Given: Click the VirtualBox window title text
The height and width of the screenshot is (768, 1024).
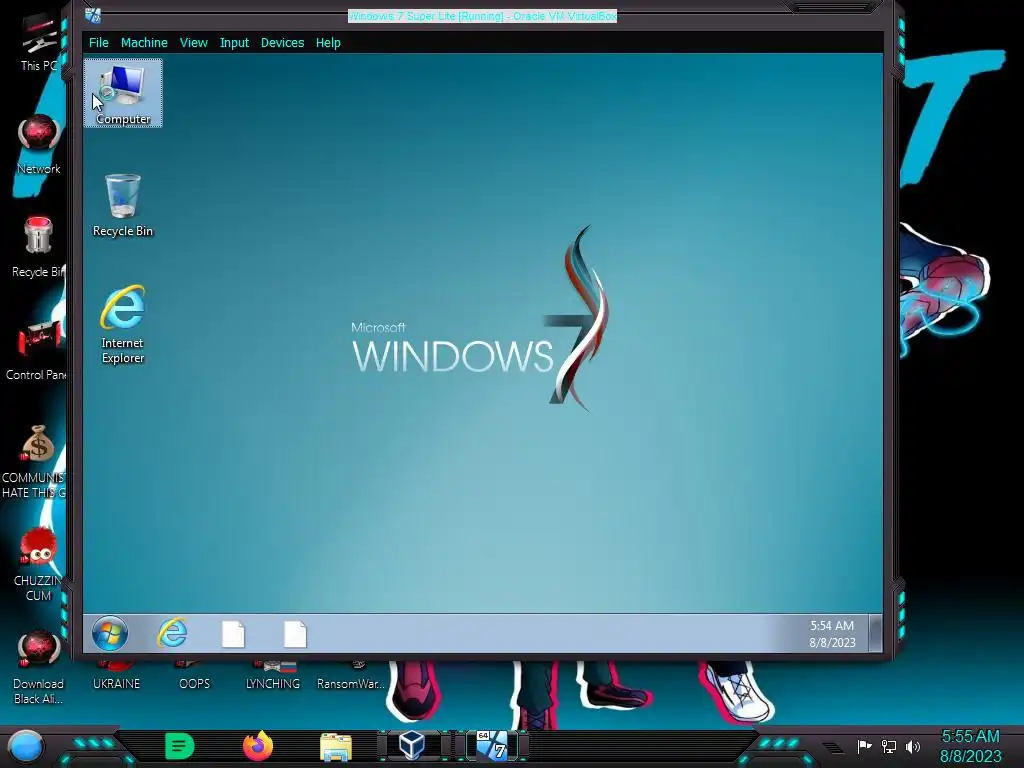Looking at the screenshot, I should click(482, 16).
